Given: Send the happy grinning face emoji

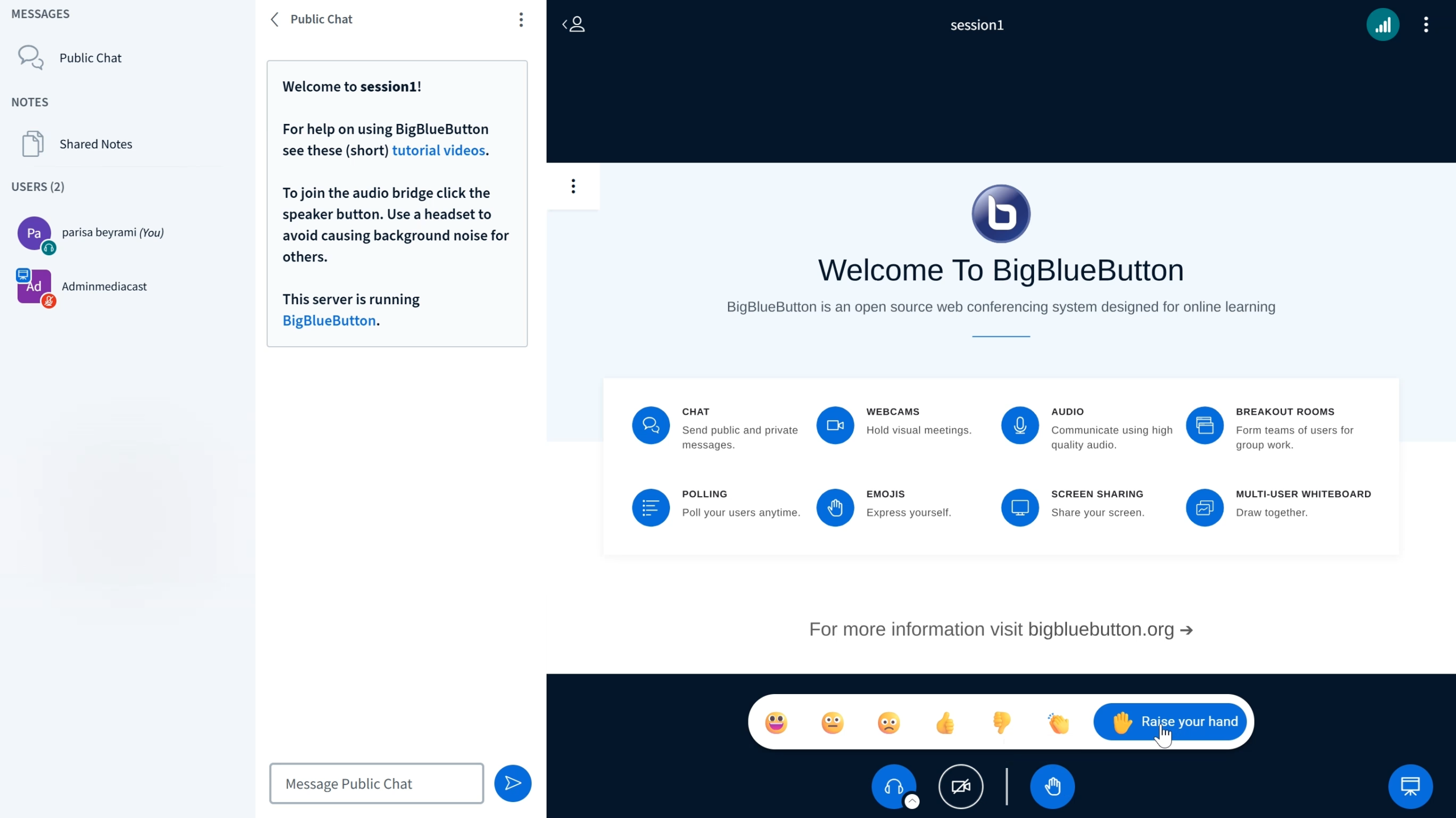Looking at the screenshot, I should [776, 723].
